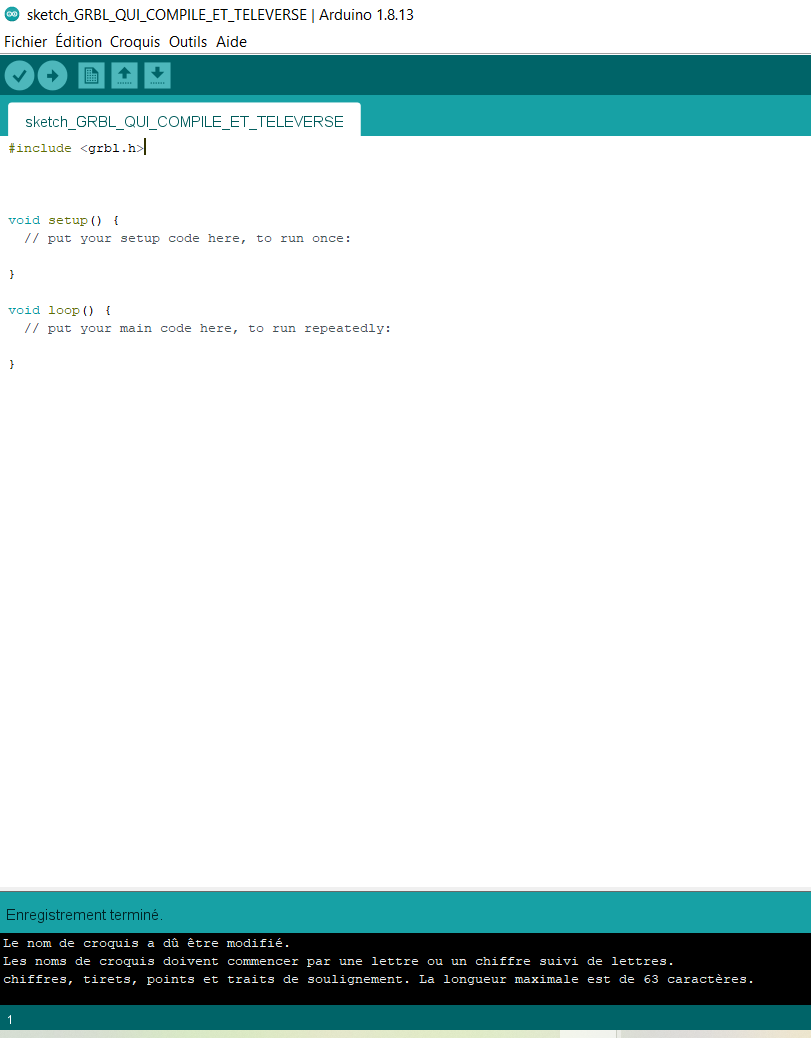The height and width of the screenshot is (1038, 811).
Task: Click on the #include <grbl.h> line
Action: [x=75, y=148]
